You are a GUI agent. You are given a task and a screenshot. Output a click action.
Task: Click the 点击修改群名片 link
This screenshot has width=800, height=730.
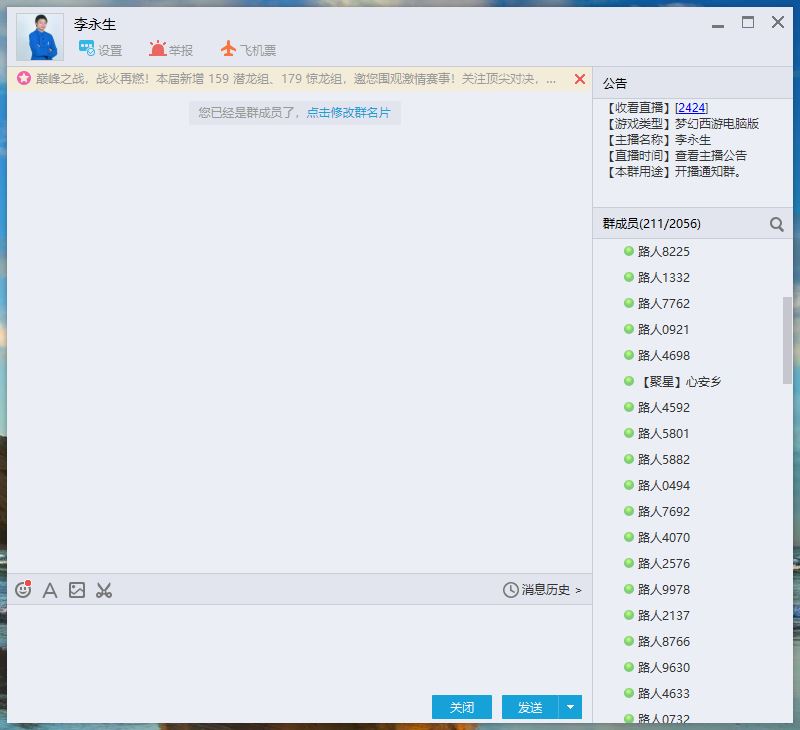coord(348,113)
